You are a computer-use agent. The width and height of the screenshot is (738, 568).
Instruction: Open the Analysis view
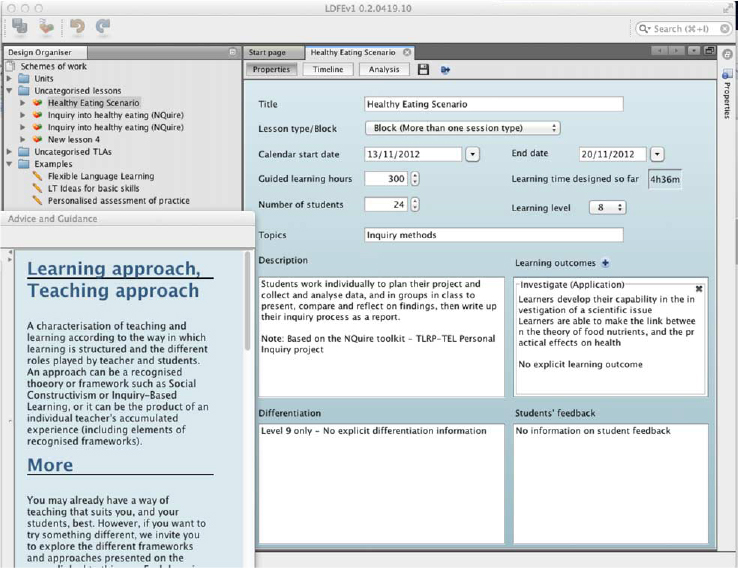tap(383, 70)
